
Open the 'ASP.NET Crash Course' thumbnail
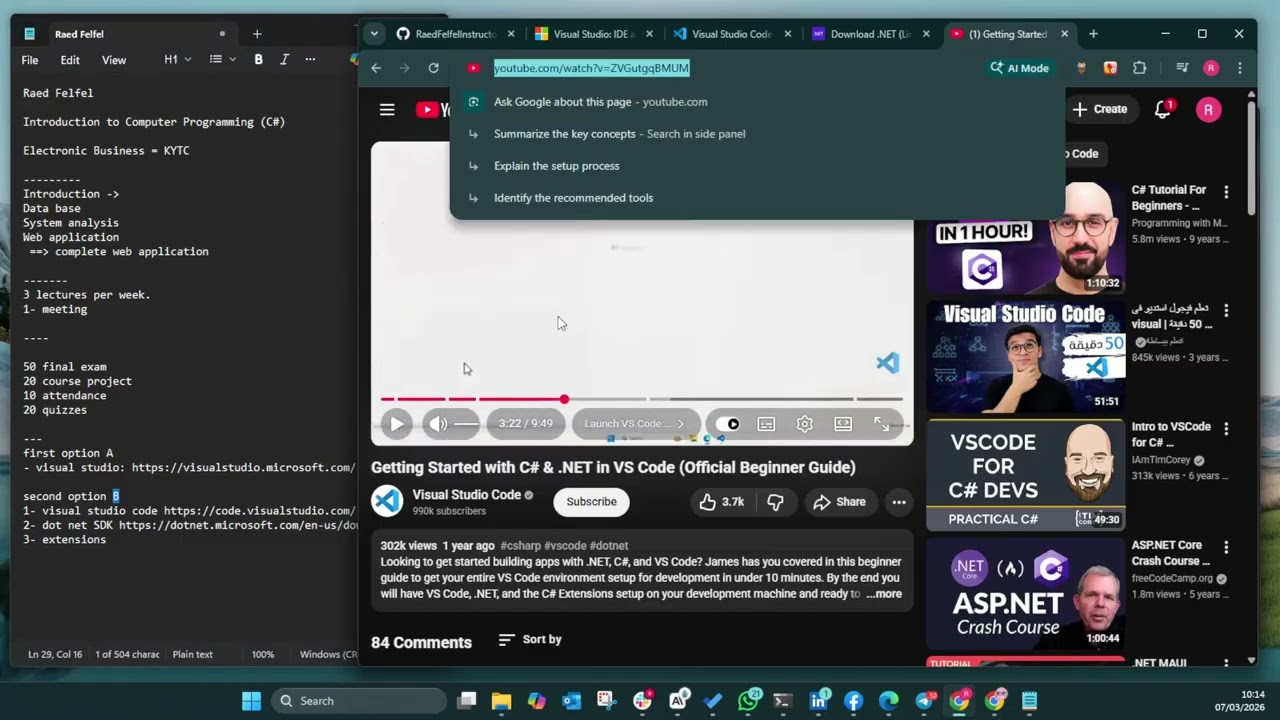tap(1025, 594)
